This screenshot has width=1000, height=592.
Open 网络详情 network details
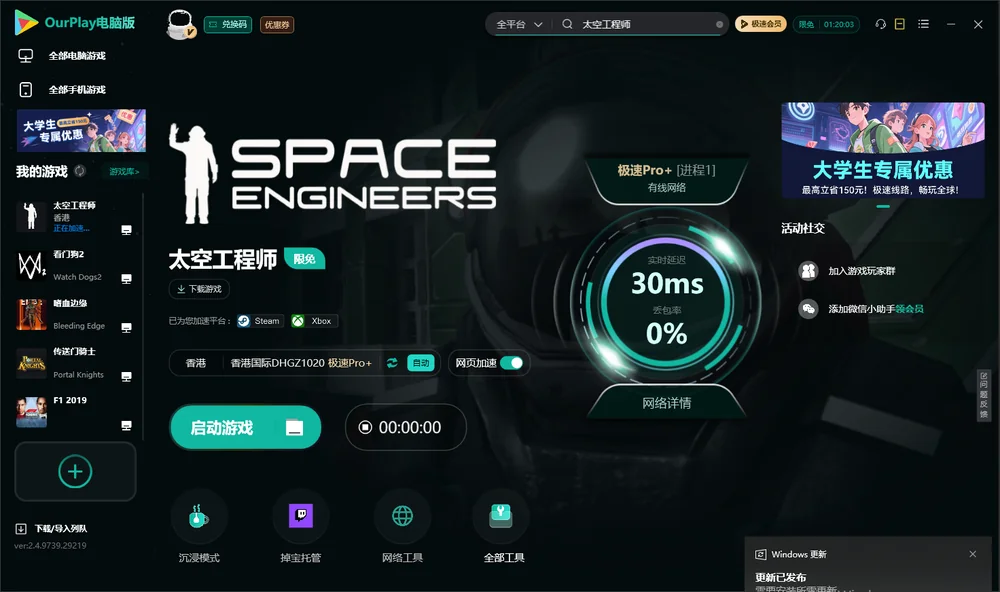(x=666, y=403)
